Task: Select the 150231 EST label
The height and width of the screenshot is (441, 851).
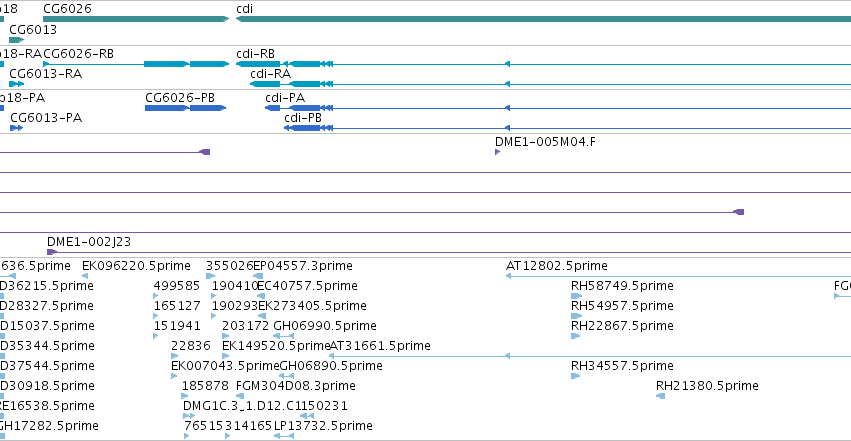Action: 325,406
